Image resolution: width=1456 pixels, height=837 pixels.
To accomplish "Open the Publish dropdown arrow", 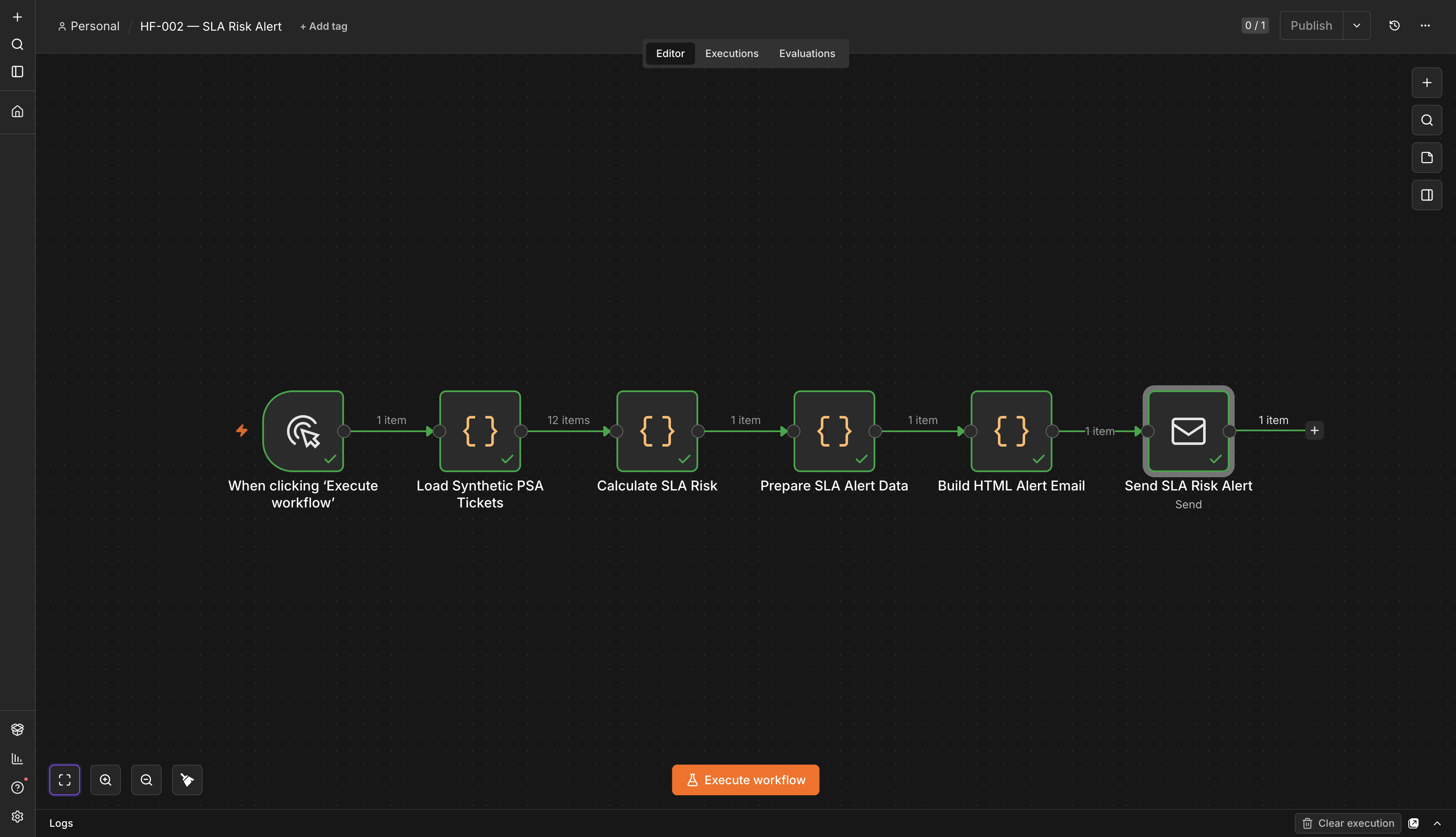I will 1356,25.
